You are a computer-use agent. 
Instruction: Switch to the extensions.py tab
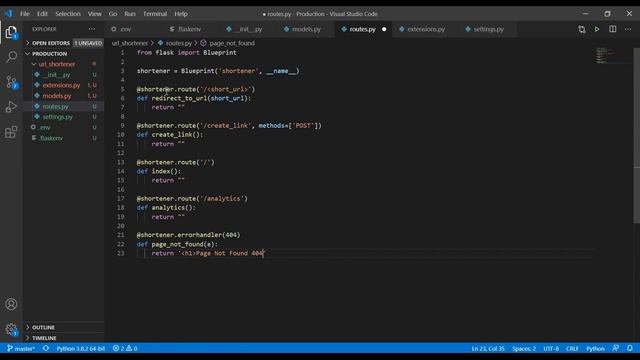[x=426, y=29]
